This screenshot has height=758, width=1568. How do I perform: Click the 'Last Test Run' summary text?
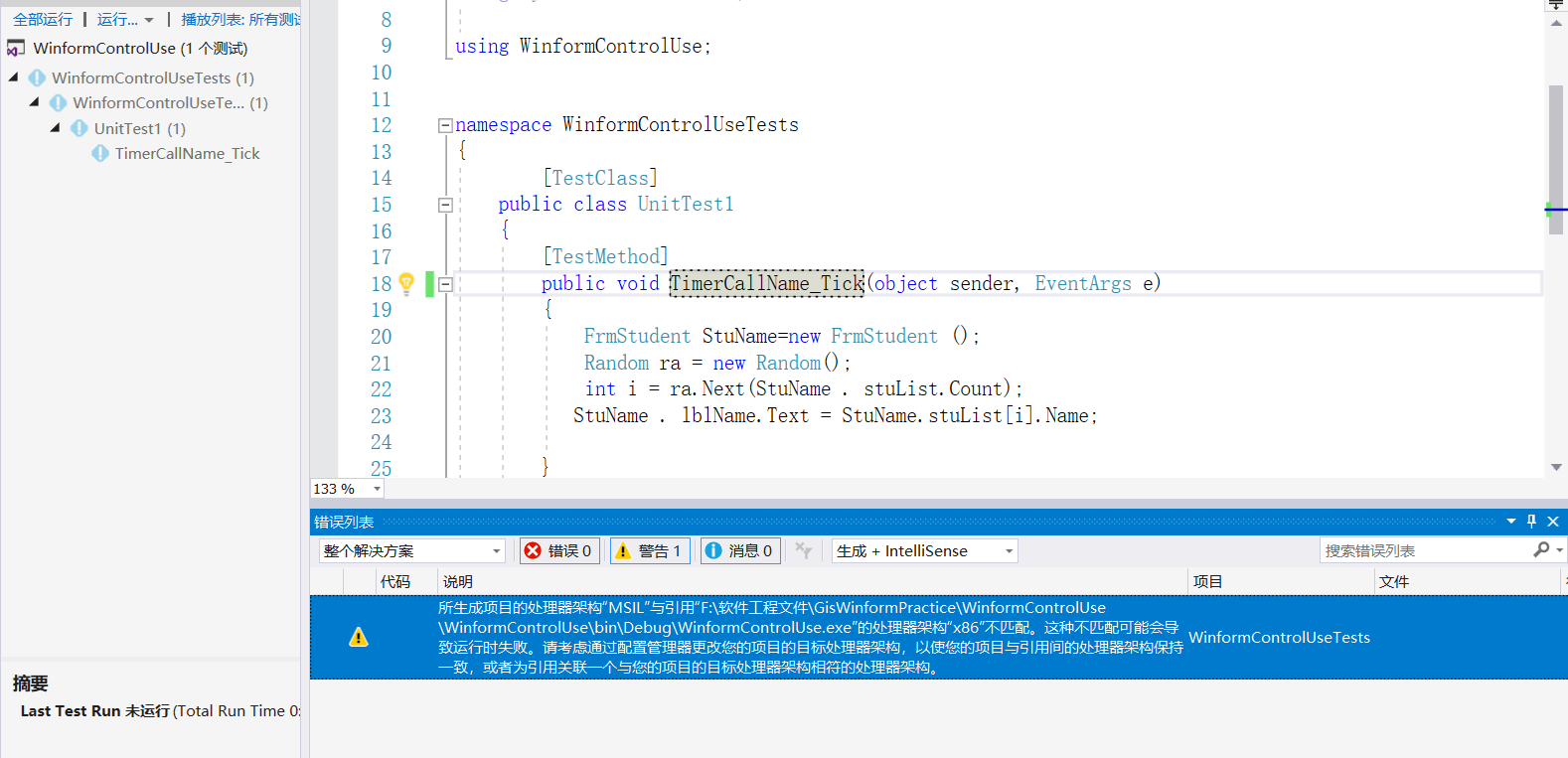point(70,711)
